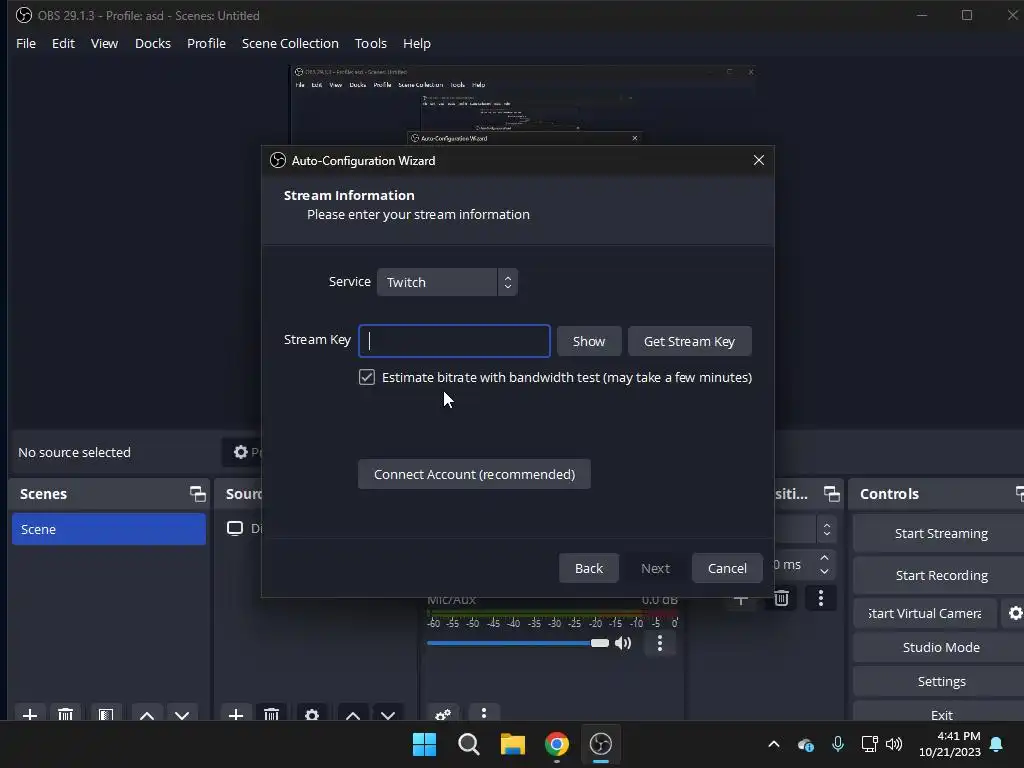This screenshot has width=1024, height=768.
Task: Move scene up arrow
Action: (x=147, y=714)
